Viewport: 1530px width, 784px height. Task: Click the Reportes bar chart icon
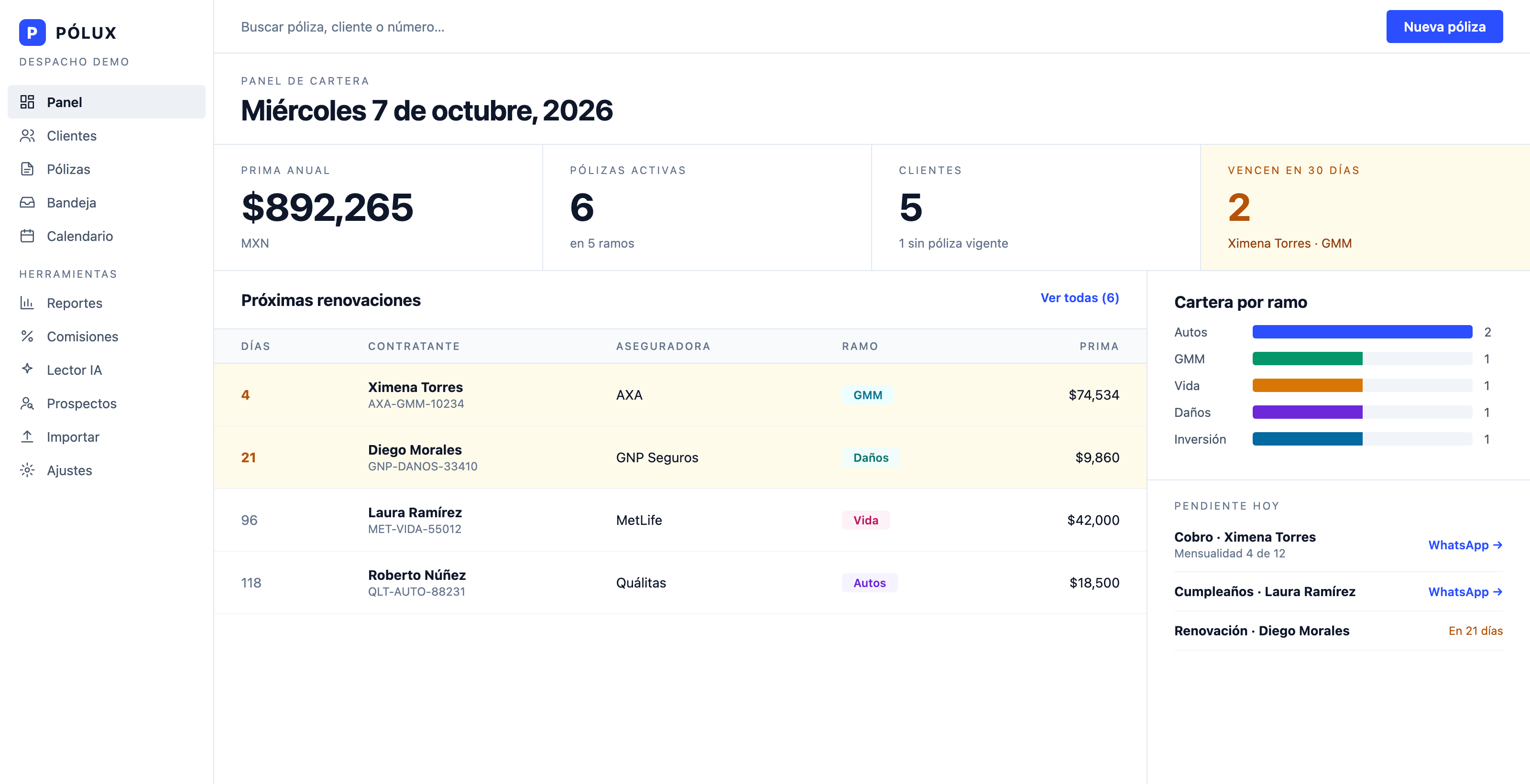27,303
